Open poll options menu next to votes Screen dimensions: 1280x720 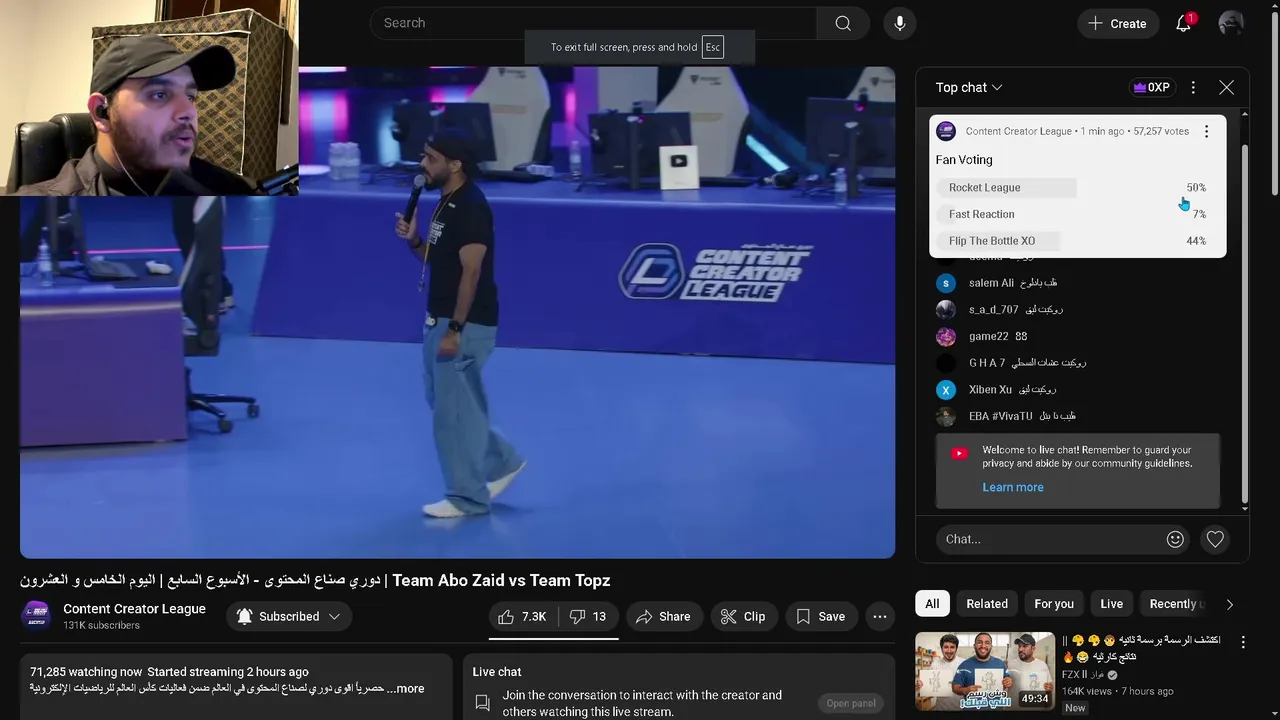[1206, 131]
